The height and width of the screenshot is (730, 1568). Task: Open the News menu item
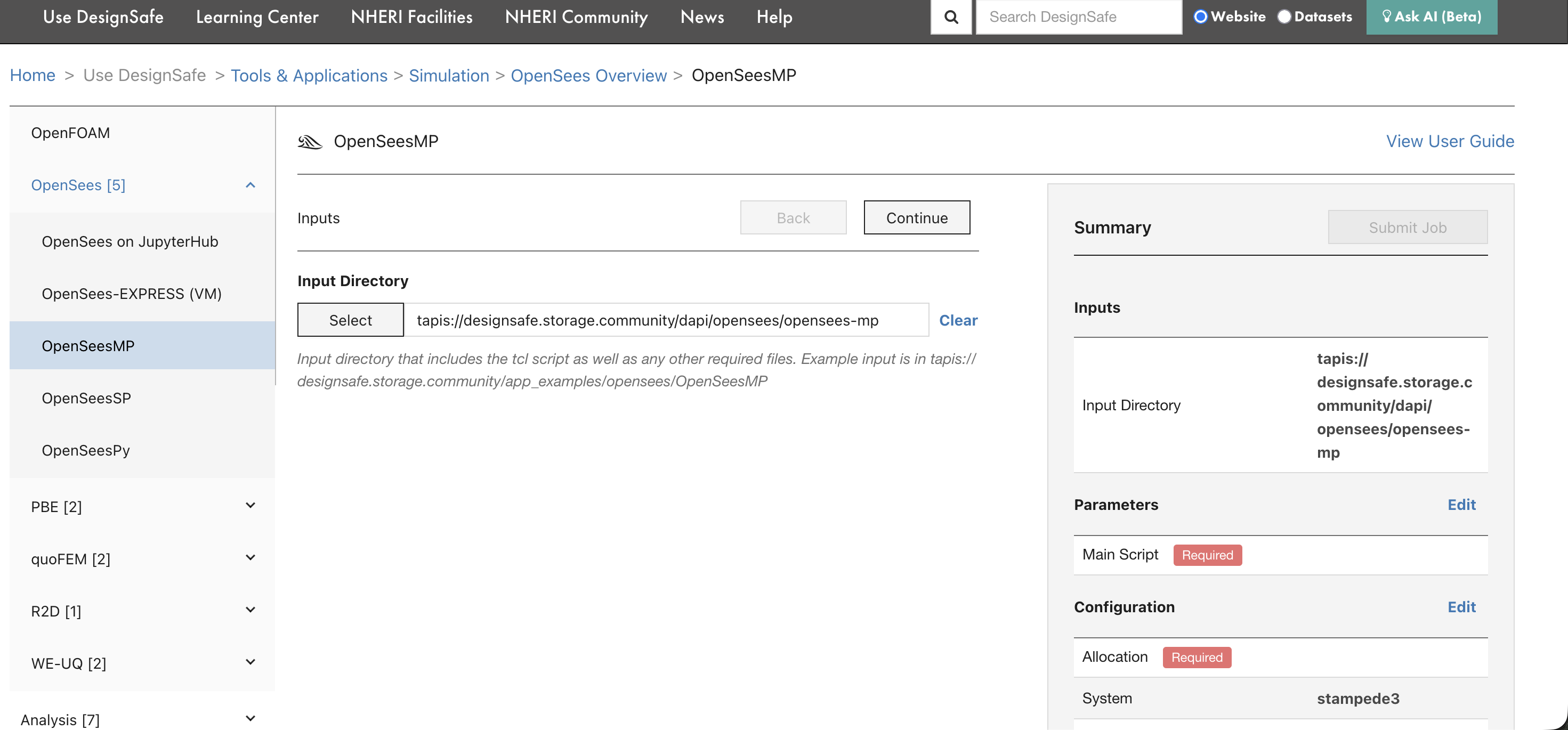702,17
